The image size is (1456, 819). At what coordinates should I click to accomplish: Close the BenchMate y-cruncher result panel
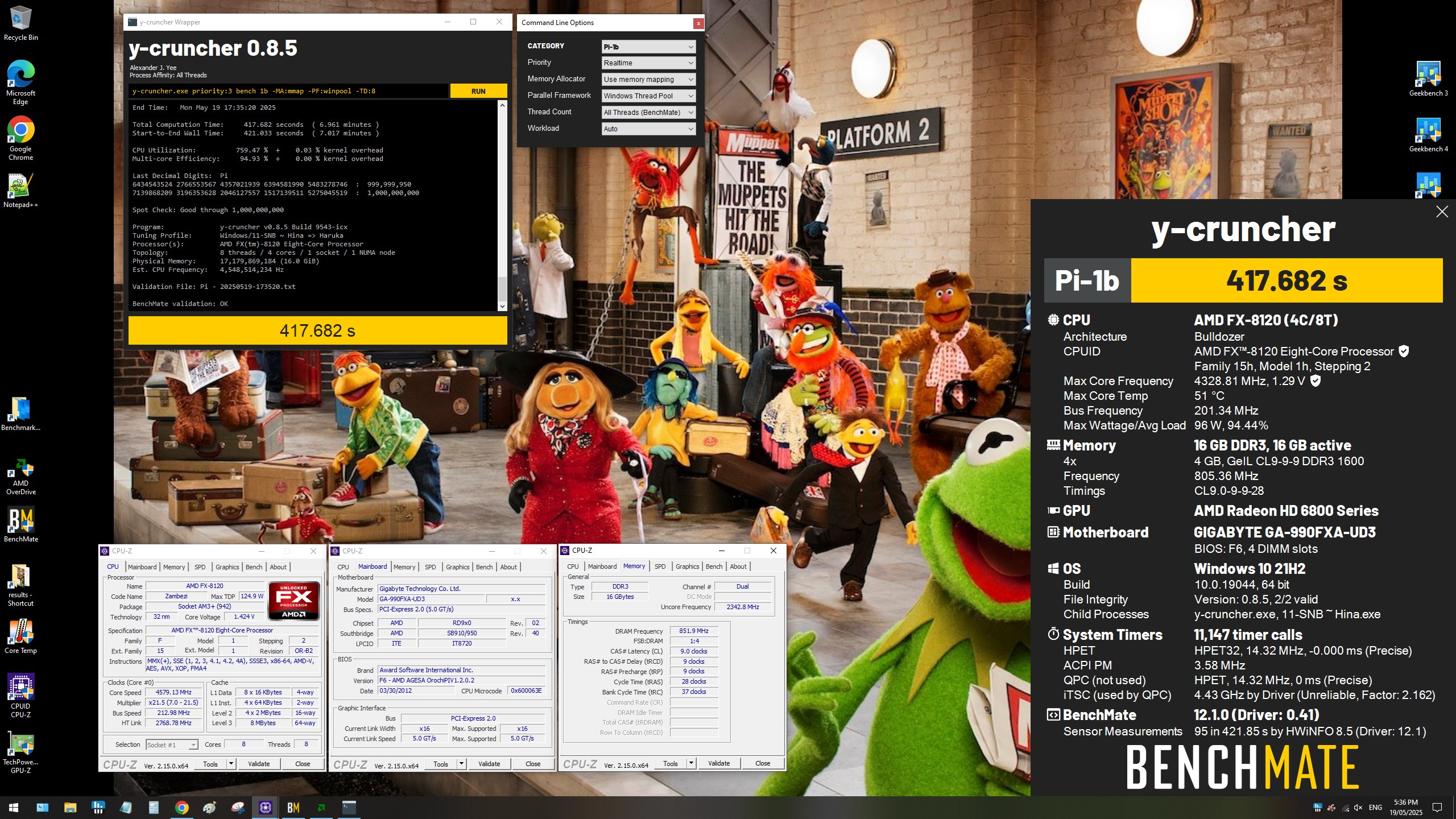(x=1442, y=212)
